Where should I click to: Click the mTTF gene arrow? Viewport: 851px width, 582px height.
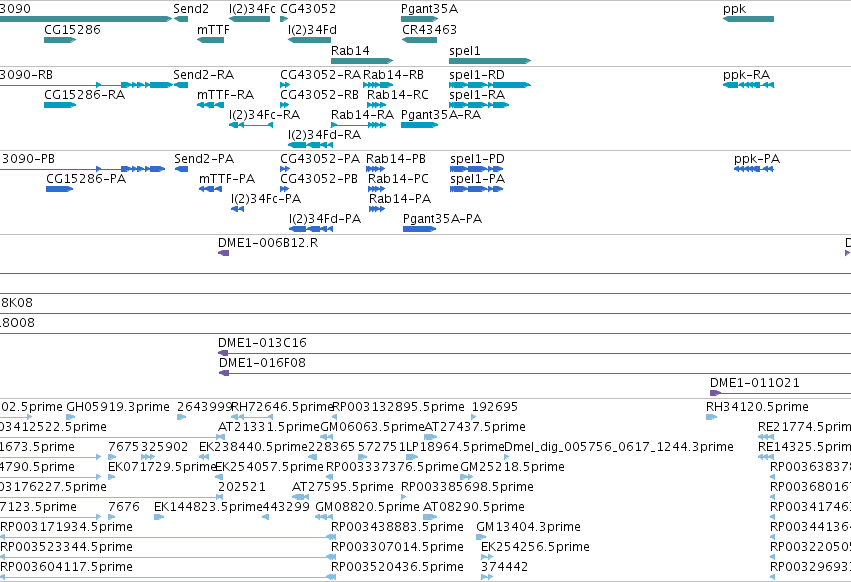coord(211,40)
